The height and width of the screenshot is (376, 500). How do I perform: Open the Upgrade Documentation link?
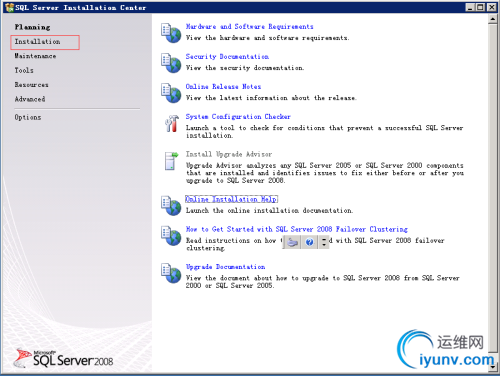click(x=225, y=267)
